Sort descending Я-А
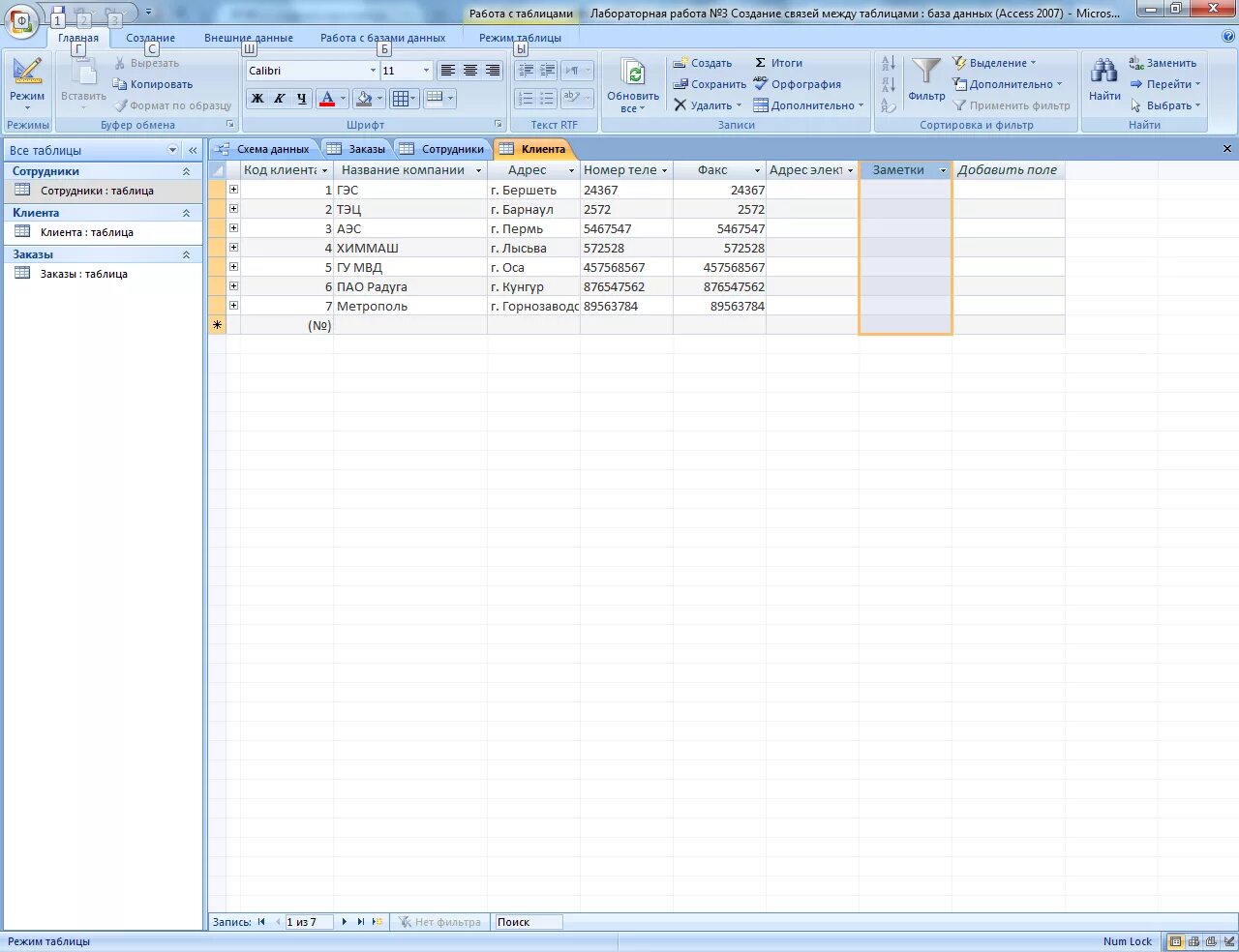 [889, 84]
